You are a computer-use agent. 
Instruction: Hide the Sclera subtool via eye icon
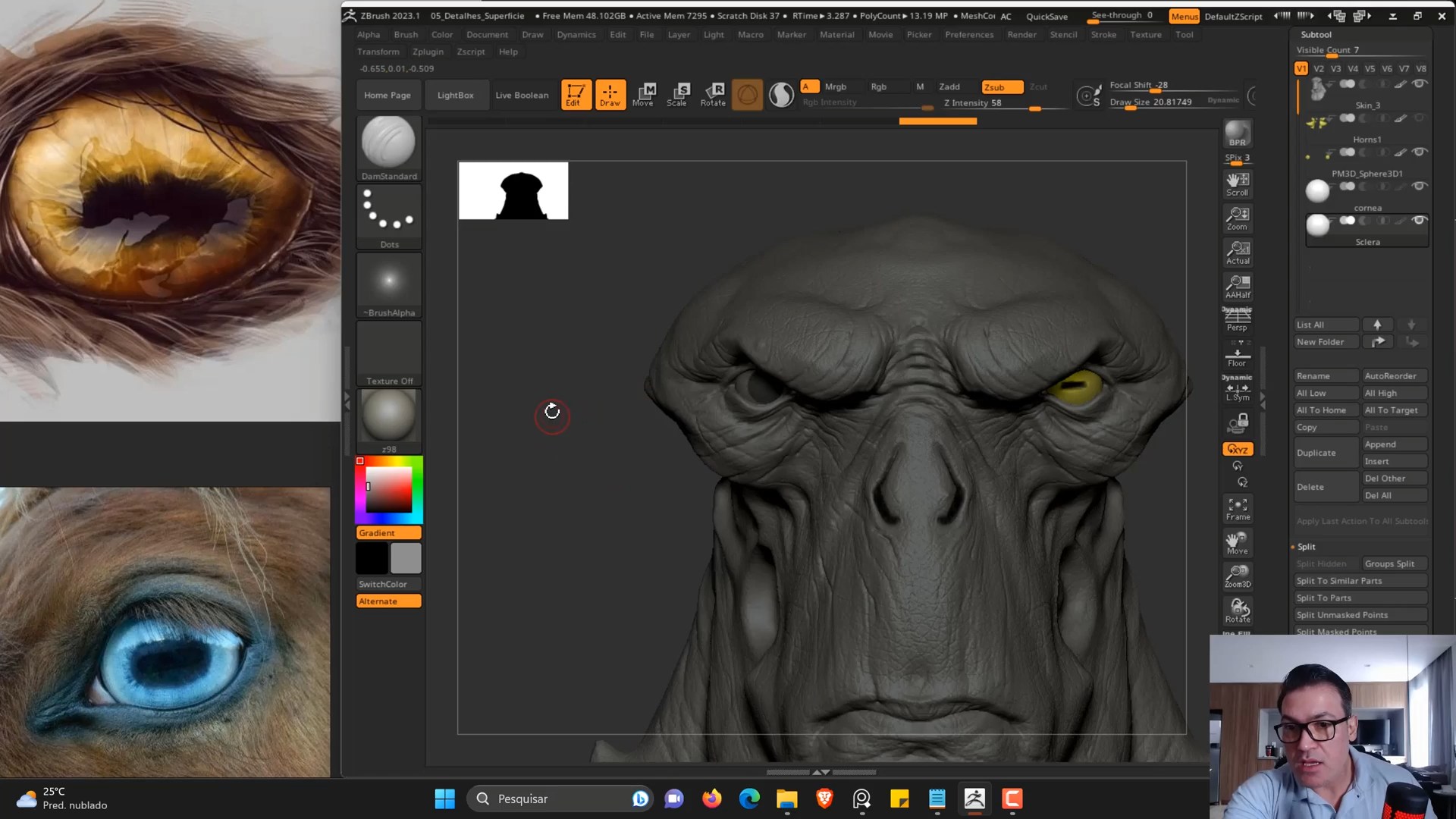point(1419,221)
